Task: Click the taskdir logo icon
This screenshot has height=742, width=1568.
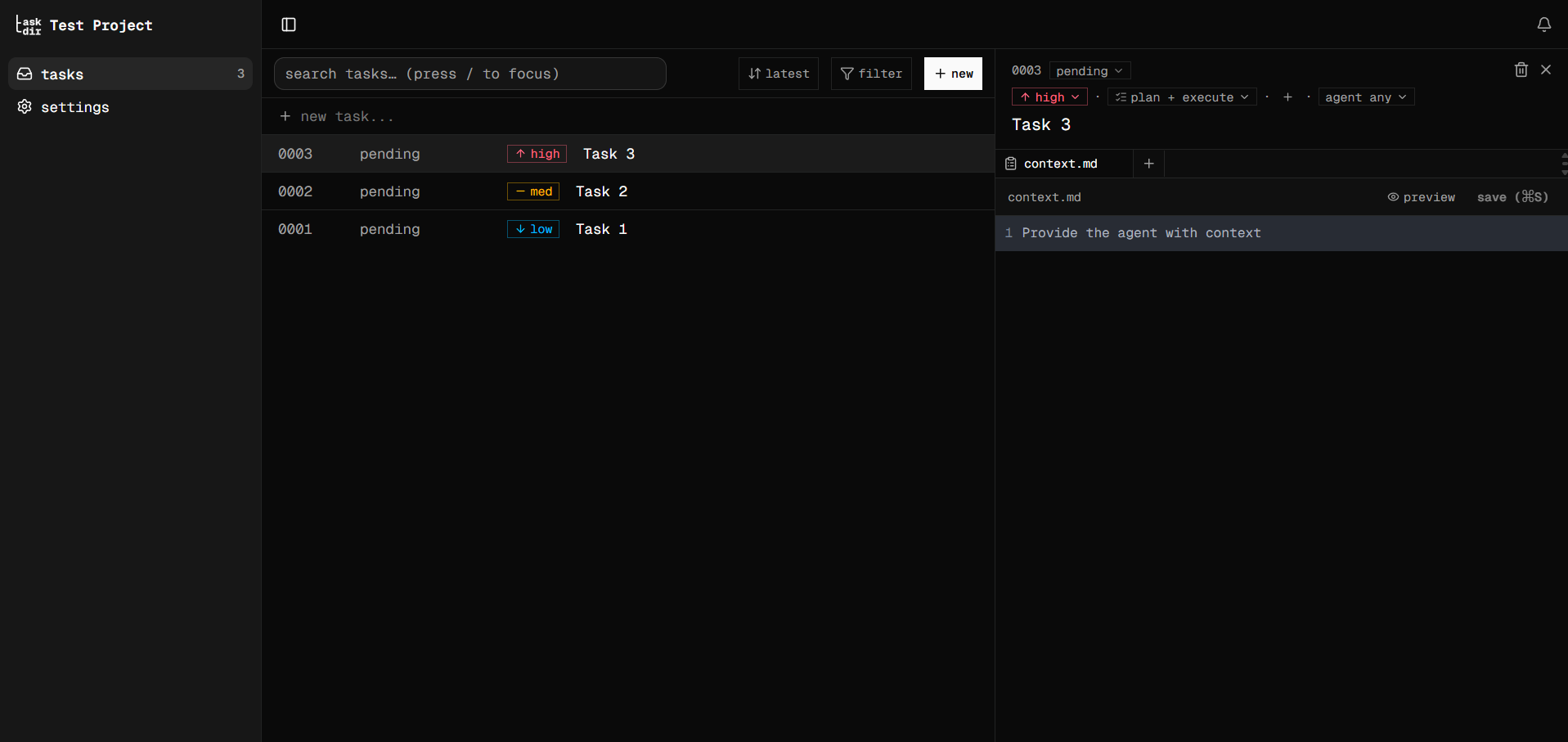Action: pyautogui.click(x=29, y=25)
